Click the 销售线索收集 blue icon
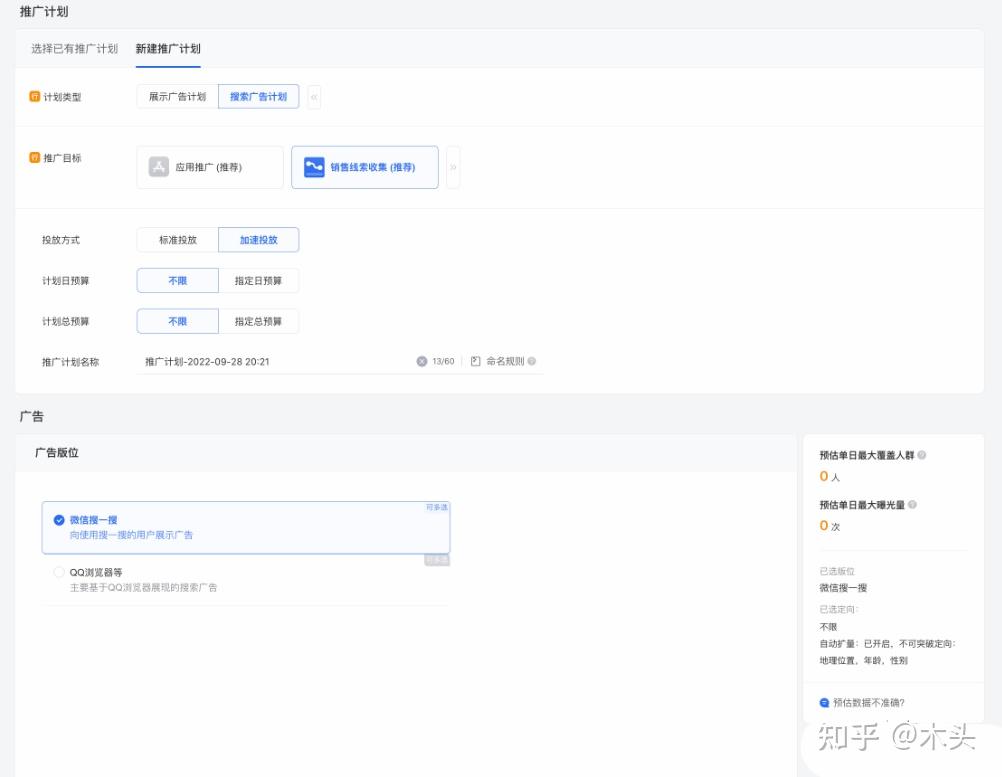Image resolution: width=1002 pixels, height=777 pixels. click(x=314, y=167)
